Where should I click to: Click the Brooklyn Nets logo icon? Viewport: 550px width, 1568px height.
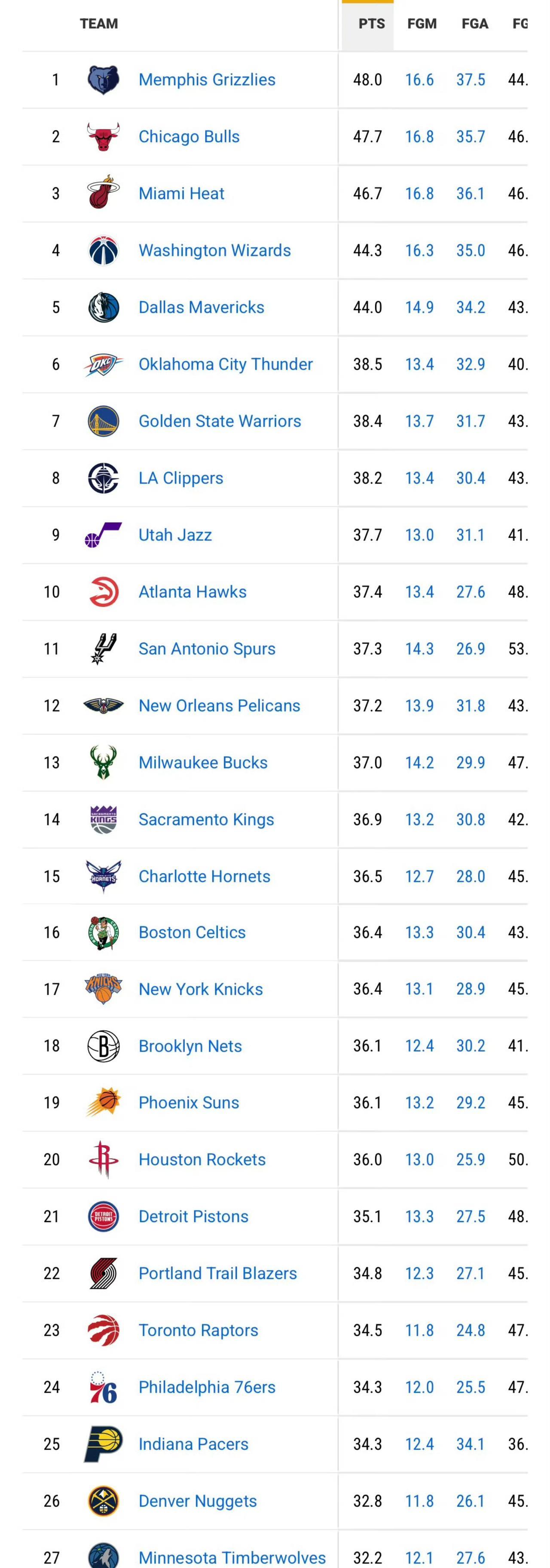coord(104,1046)
